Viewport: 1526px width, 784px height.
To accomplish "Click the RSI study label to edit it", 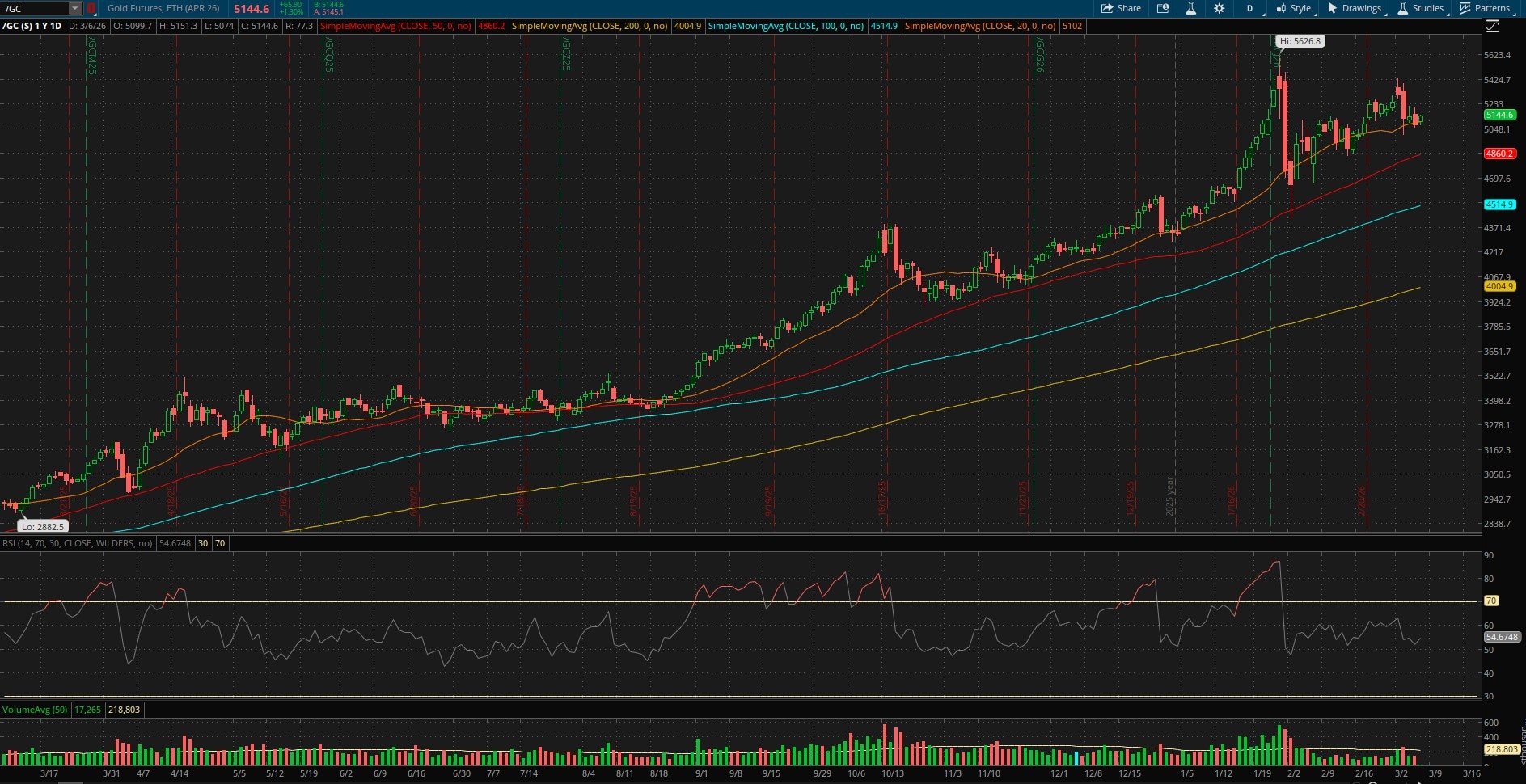I will [77, 543].
